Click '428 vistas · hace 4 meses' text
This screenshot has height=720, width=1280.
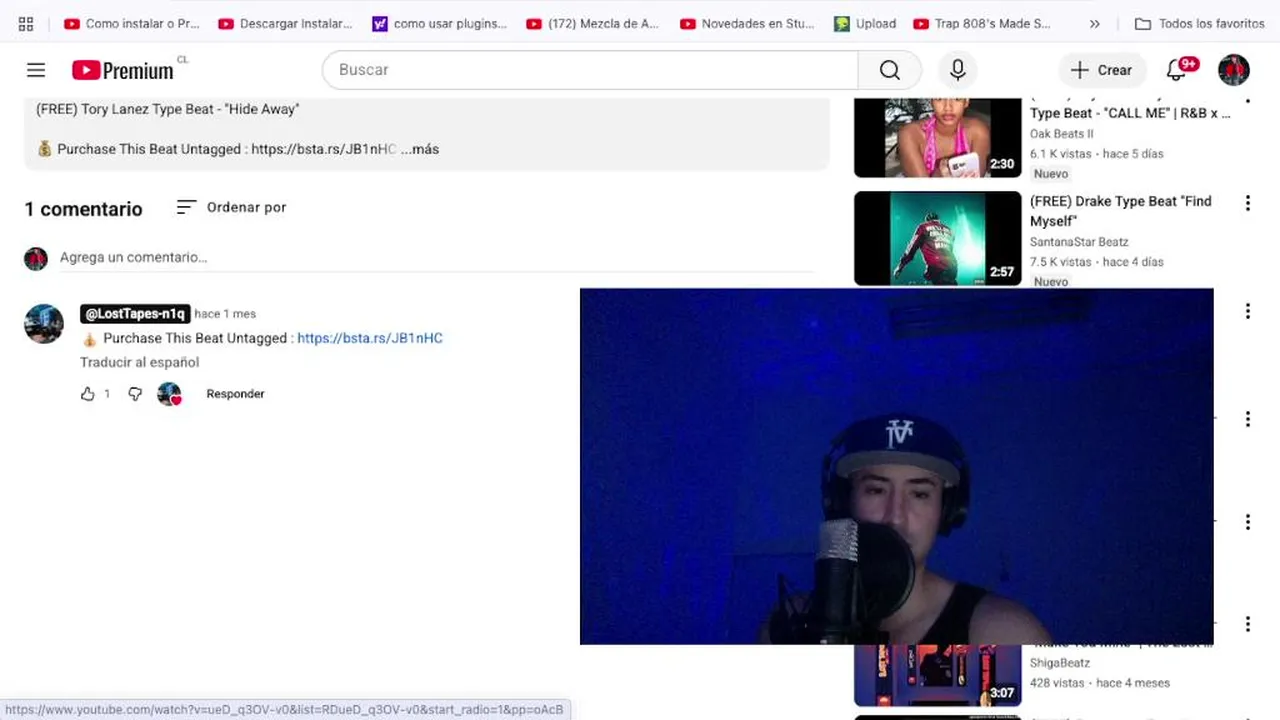[1100, 683]
